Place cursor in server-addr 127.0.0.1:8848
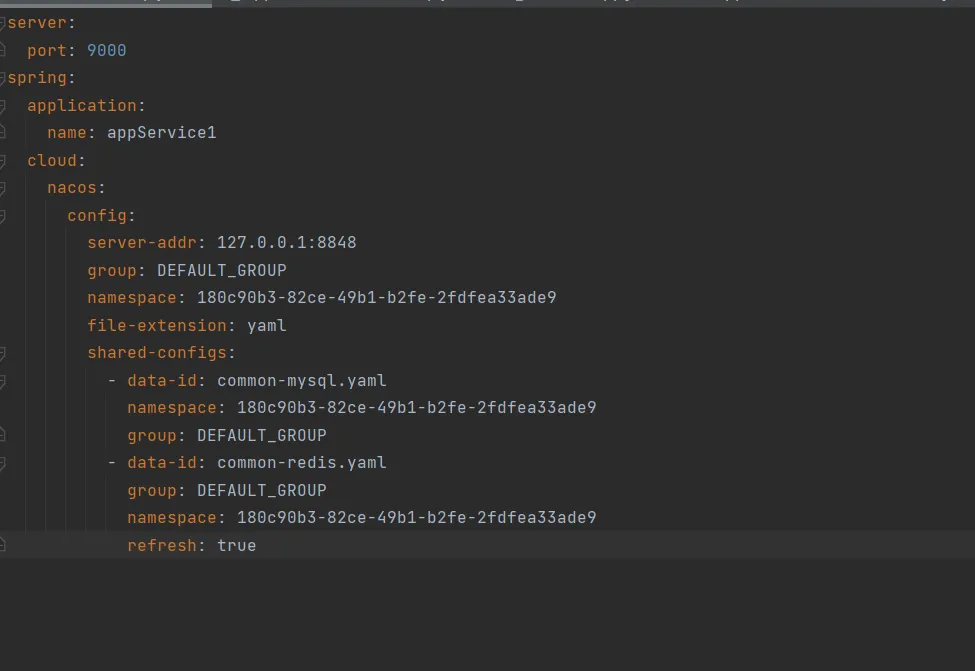The width and height of the screenshot is (975, 671). click(286, 243)
